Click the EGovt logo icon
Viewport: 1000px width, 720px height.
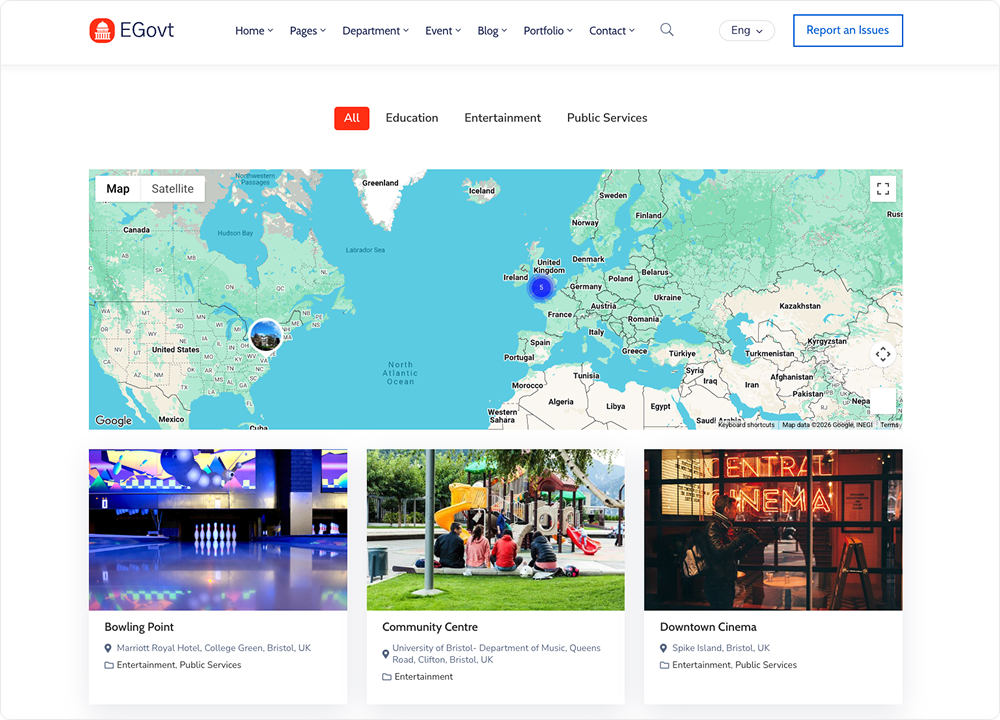102,30
